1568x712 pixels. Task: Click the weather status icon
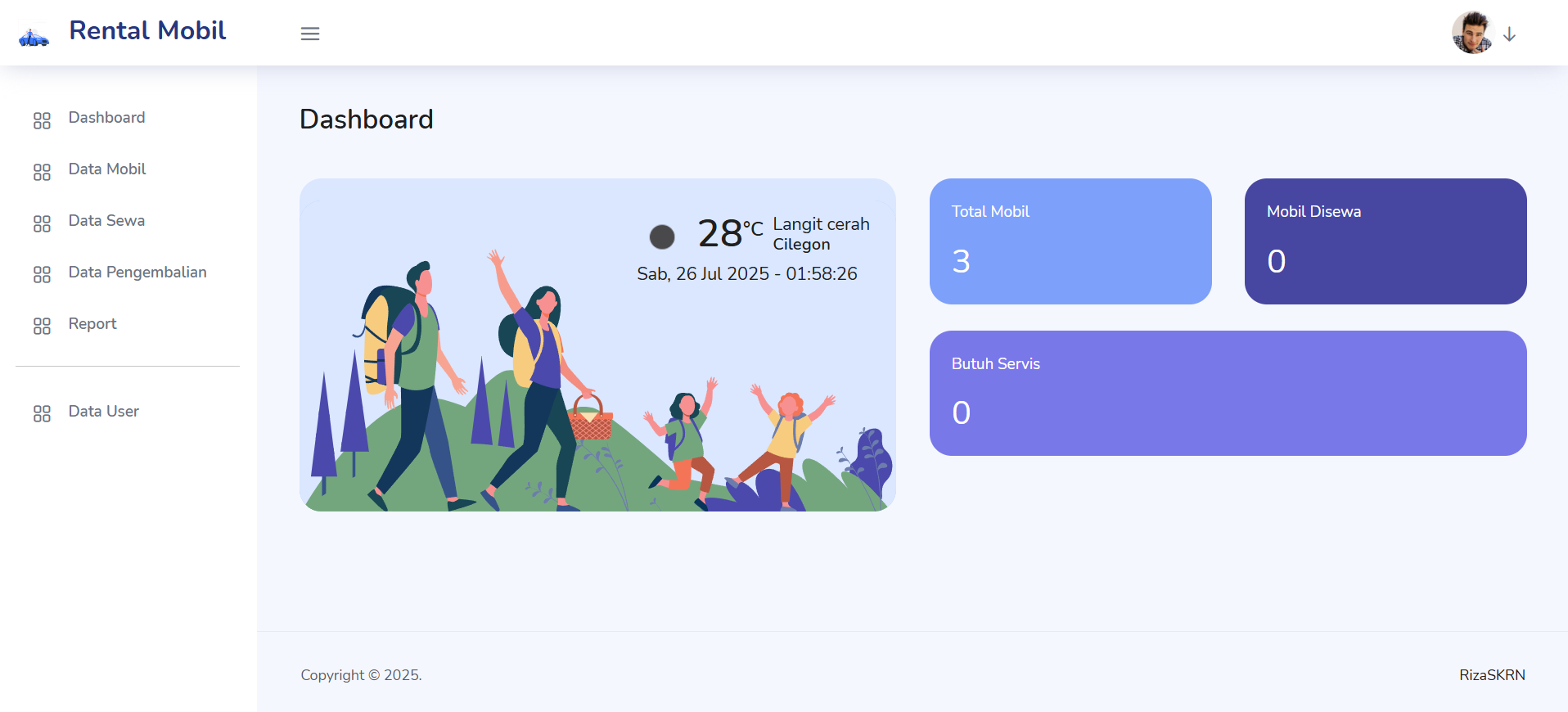click(x=662, y=237)
